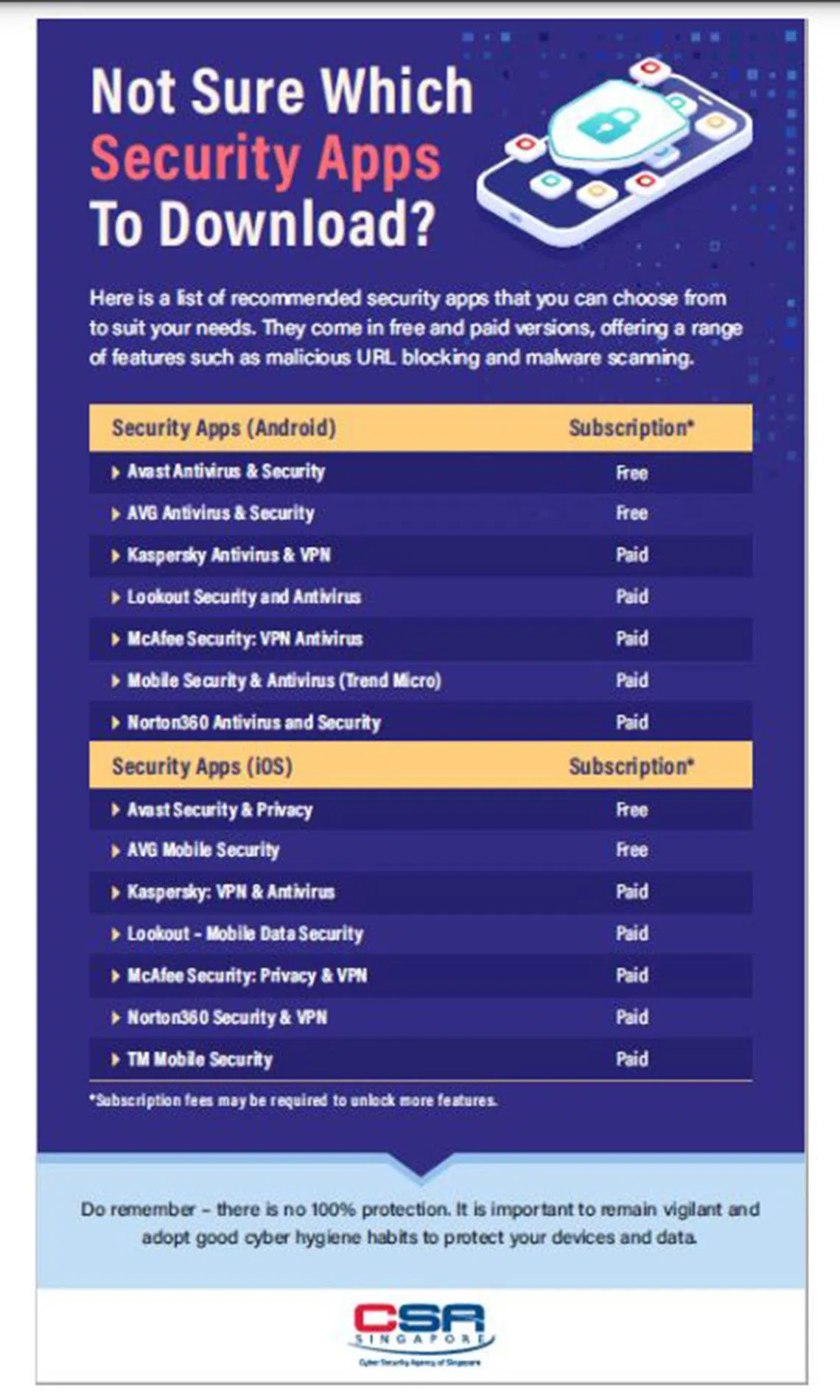Click arrow beside Avast Antivirus & Security
Image resolution: width=840 pixels, height=1400 pixels.
(116, 472)
